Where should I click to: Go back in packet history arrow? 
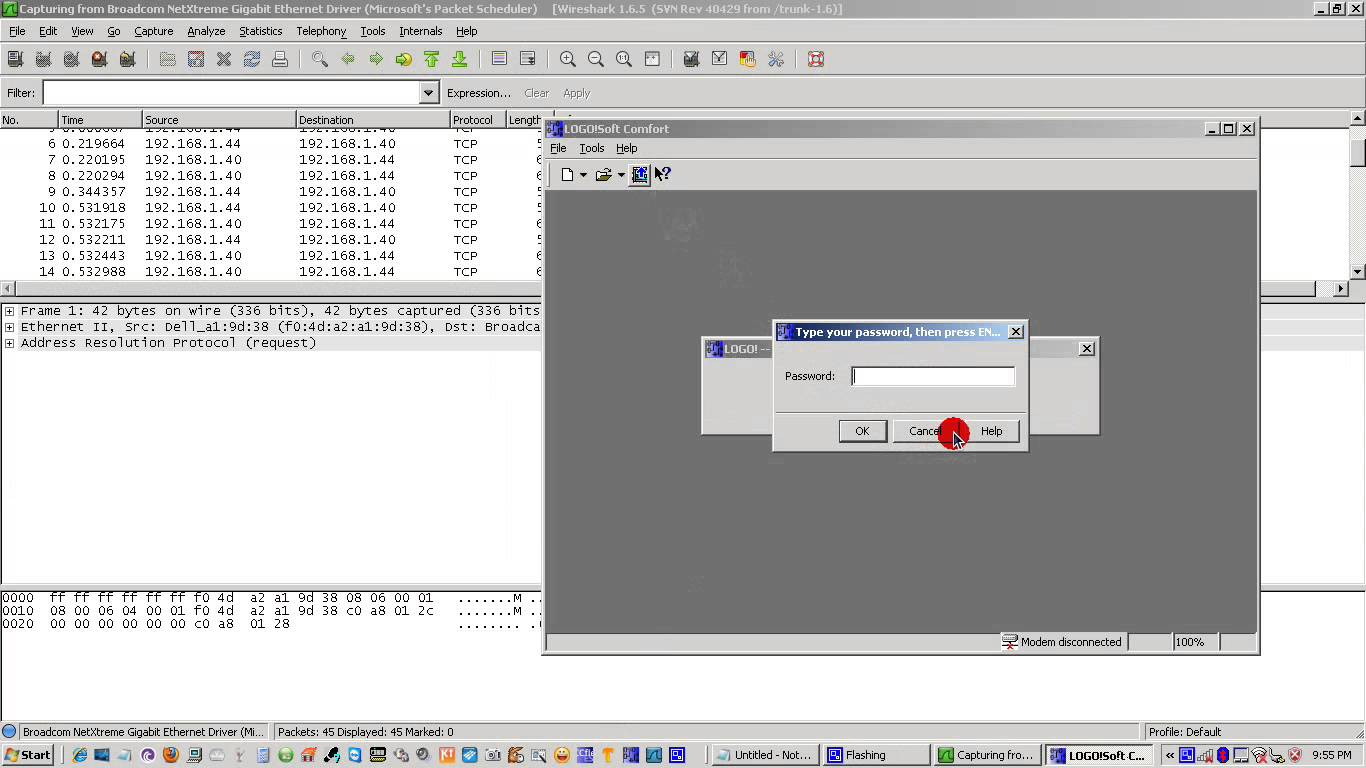348,59
